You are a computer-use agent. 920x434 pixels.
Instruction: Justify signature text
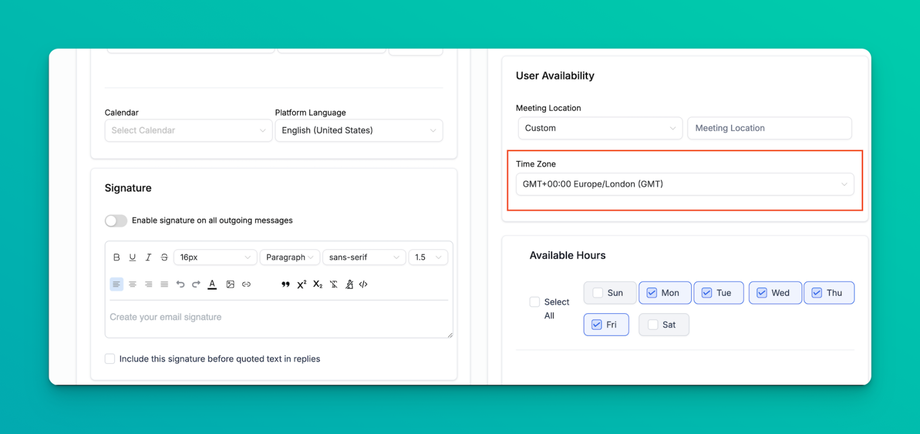(x=164, y=284)
